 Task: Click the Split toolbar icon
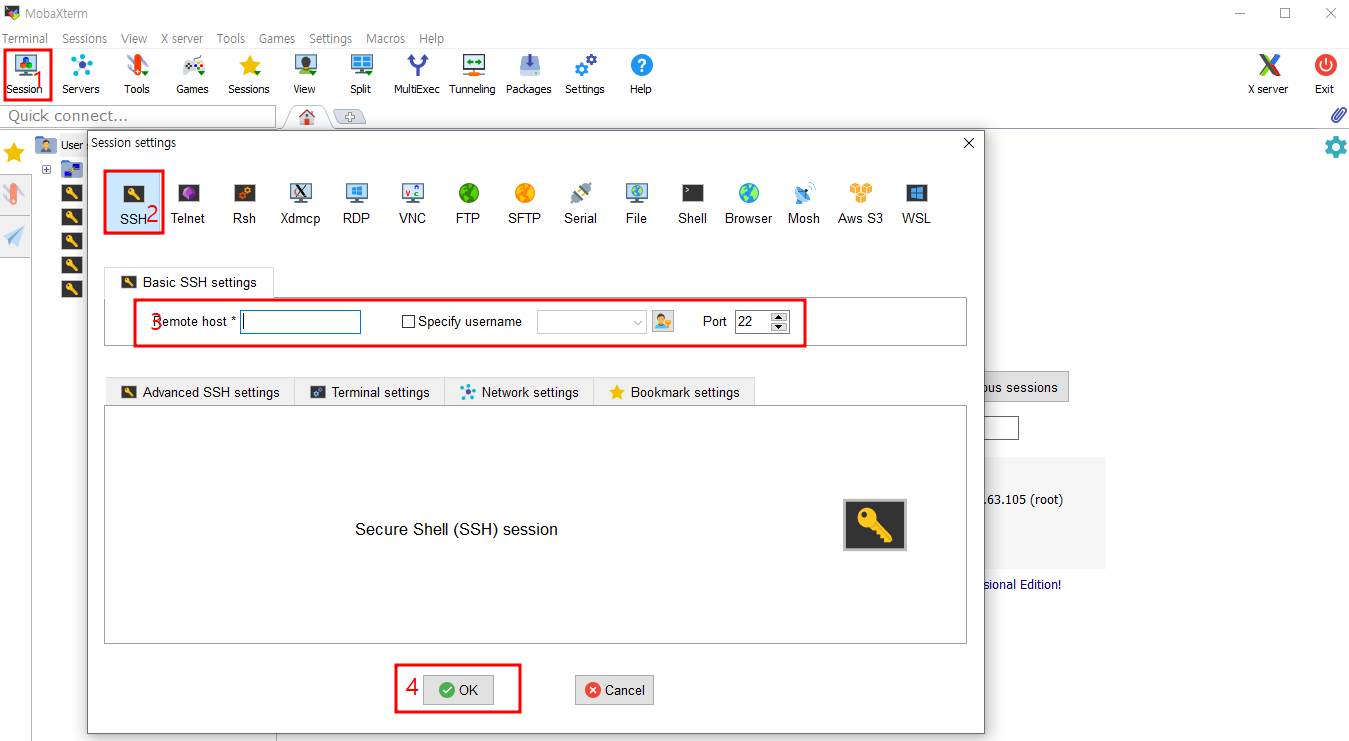click(x=361, y=75)
